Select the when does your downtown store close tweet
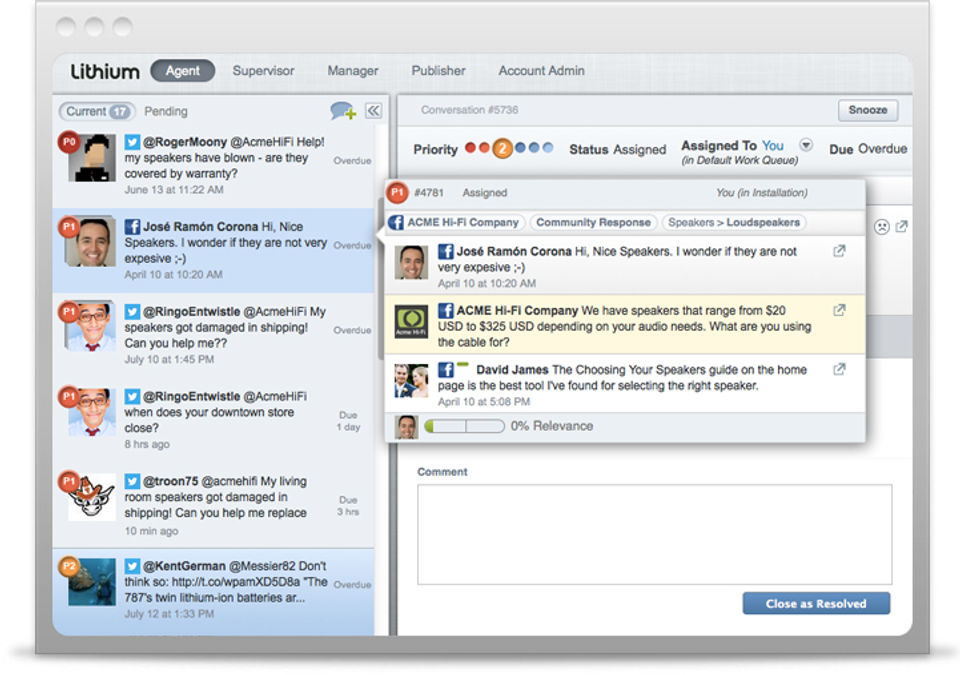Viewport: 960px width, 675px height. point(214,420)
